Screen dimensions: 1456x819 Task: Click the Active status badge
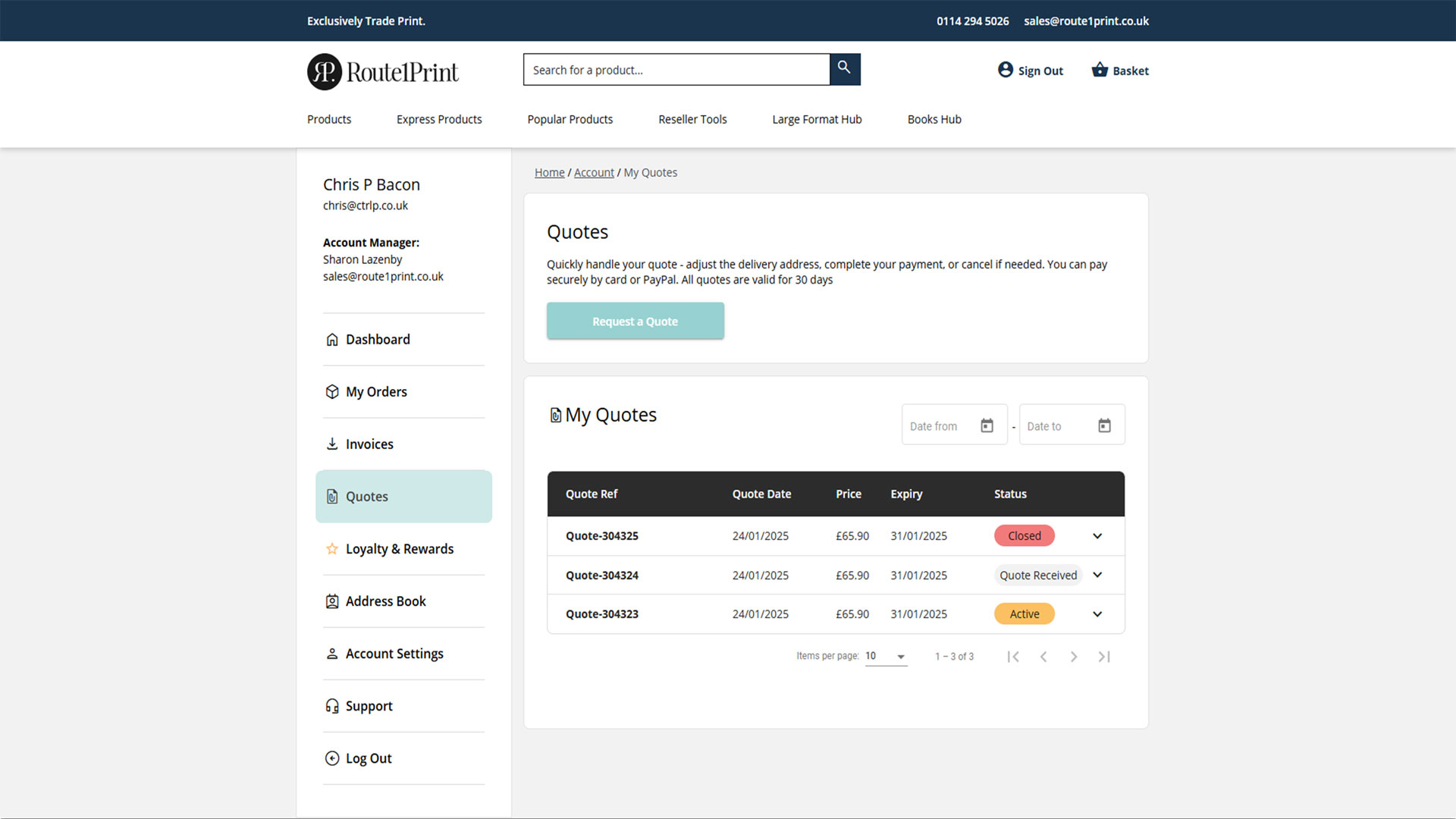coord(1024,613)
